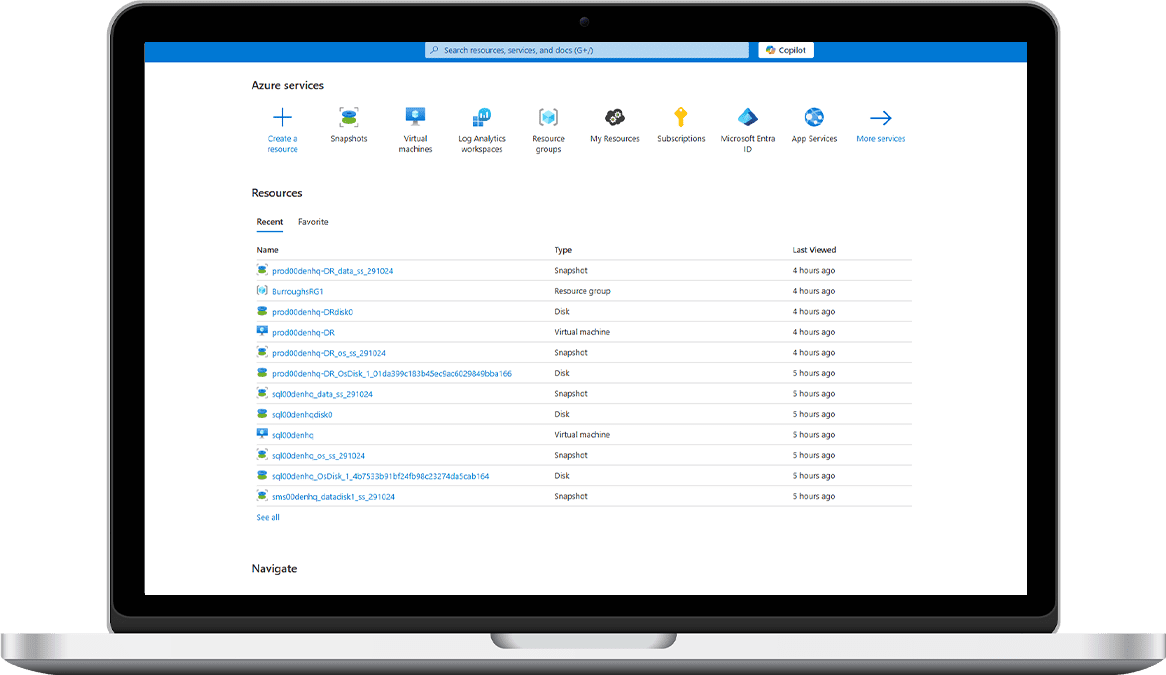Open Subscriptions key icon
The width and height of the screenshot is (1166, 675).
tap(681, 118)
